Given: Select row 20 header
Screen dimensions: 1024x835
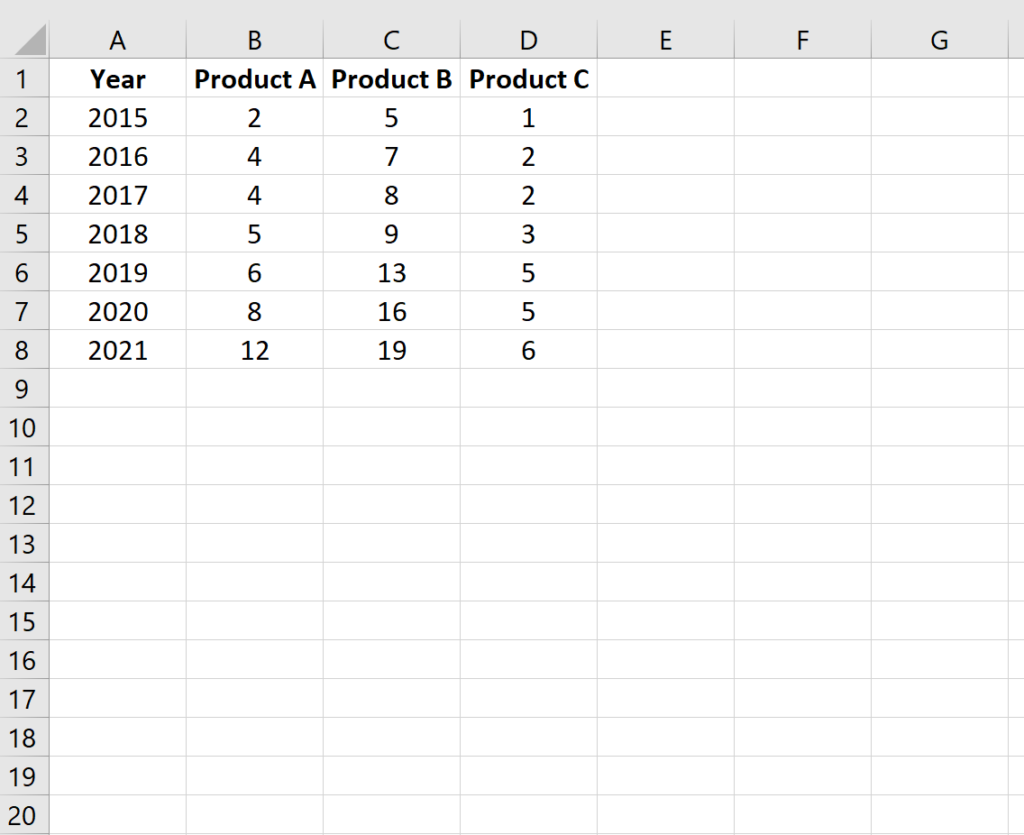Looking at the screenshot, I should click(25, 816).
